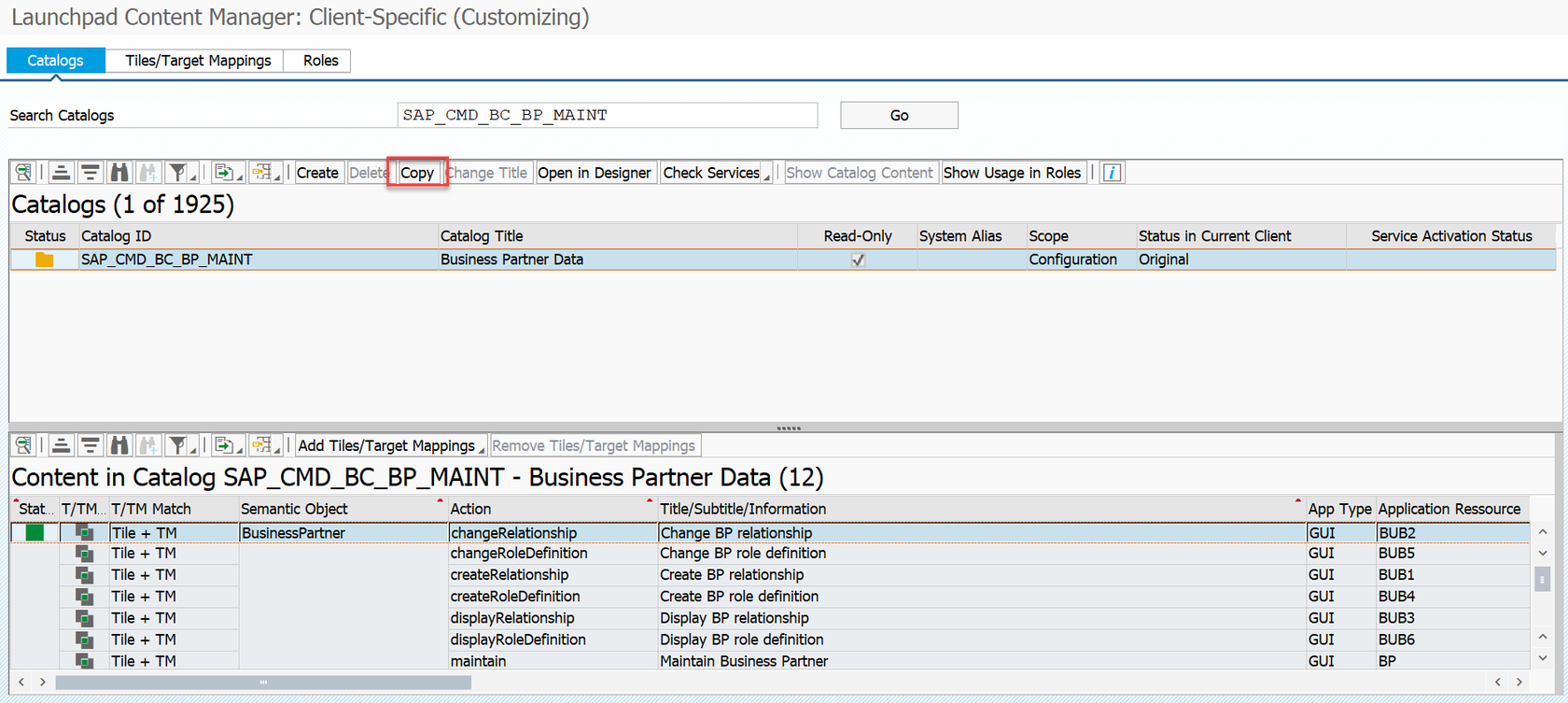
Task: Click App Type column header
Action: point(1339,509)
